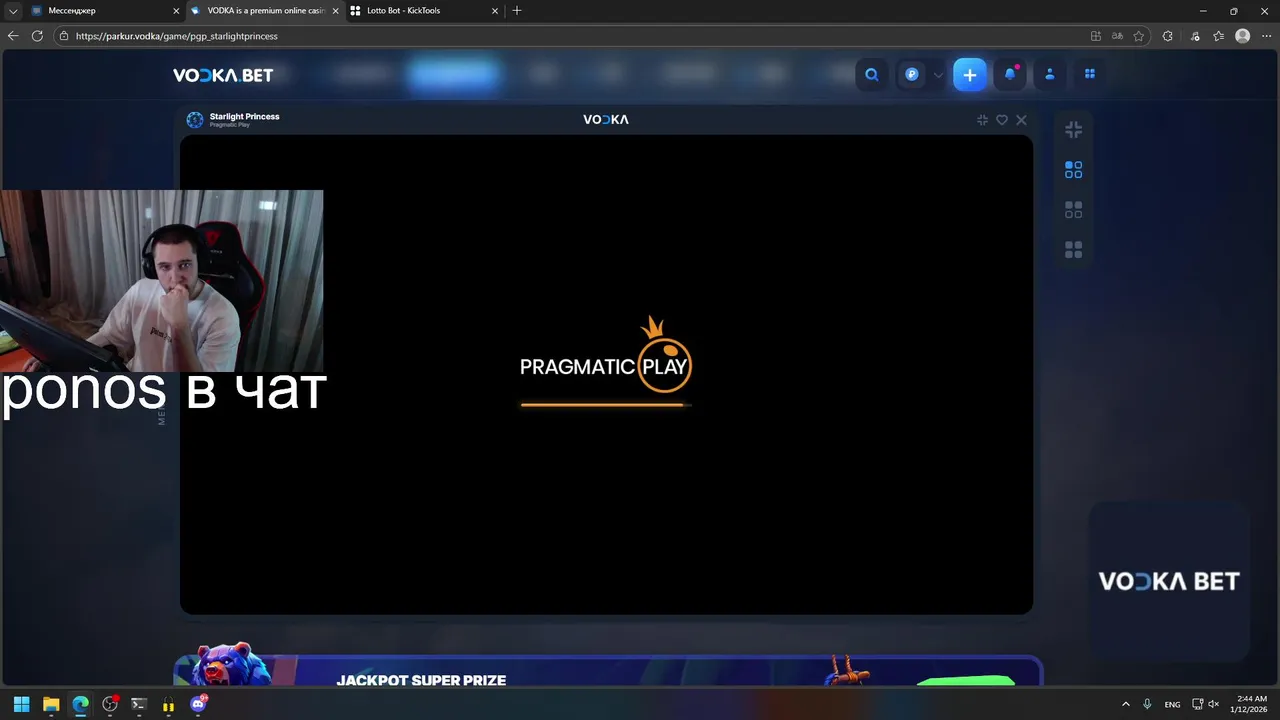
Task: Show hidden system tray icons
Action: tap(1126, 704)
